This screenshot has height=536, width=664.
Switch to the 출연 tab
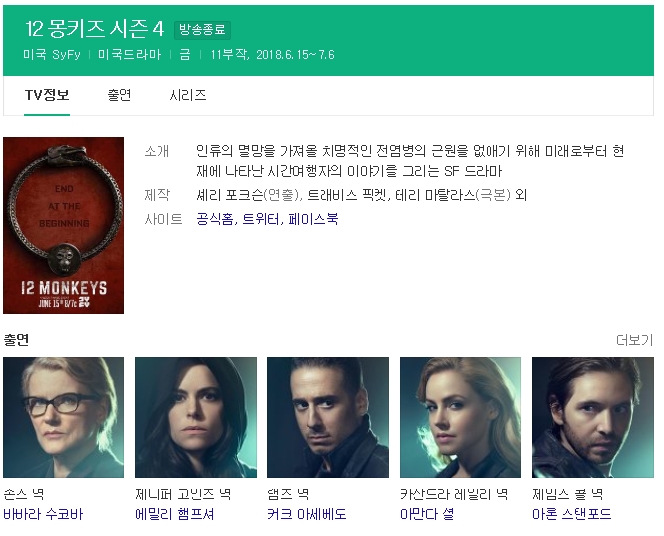point(119,95)
